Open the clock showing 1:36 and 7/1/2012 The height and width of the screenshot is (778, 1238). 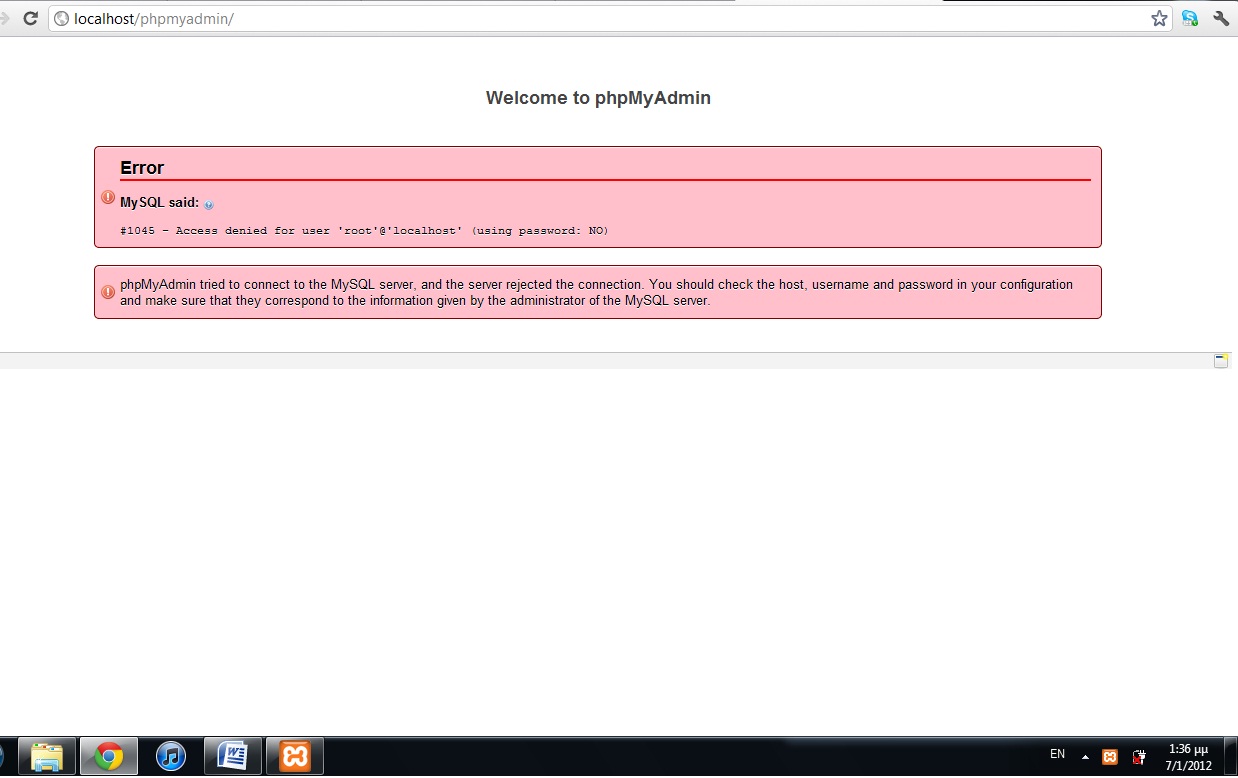1188,757
